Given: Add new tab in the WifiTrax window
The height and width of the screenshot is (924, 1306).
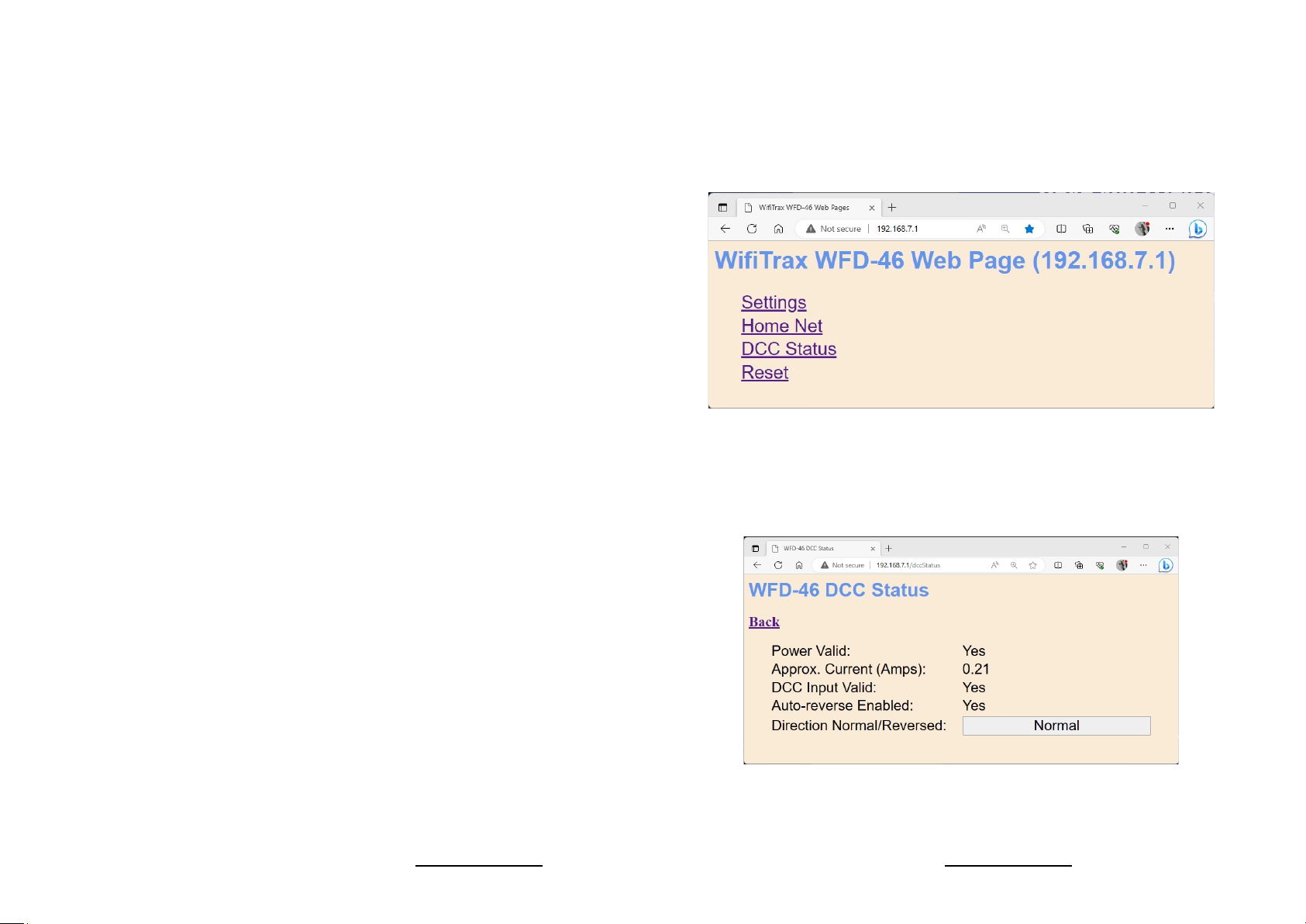Looking at the screenshot, I should [x=892, y=208].
